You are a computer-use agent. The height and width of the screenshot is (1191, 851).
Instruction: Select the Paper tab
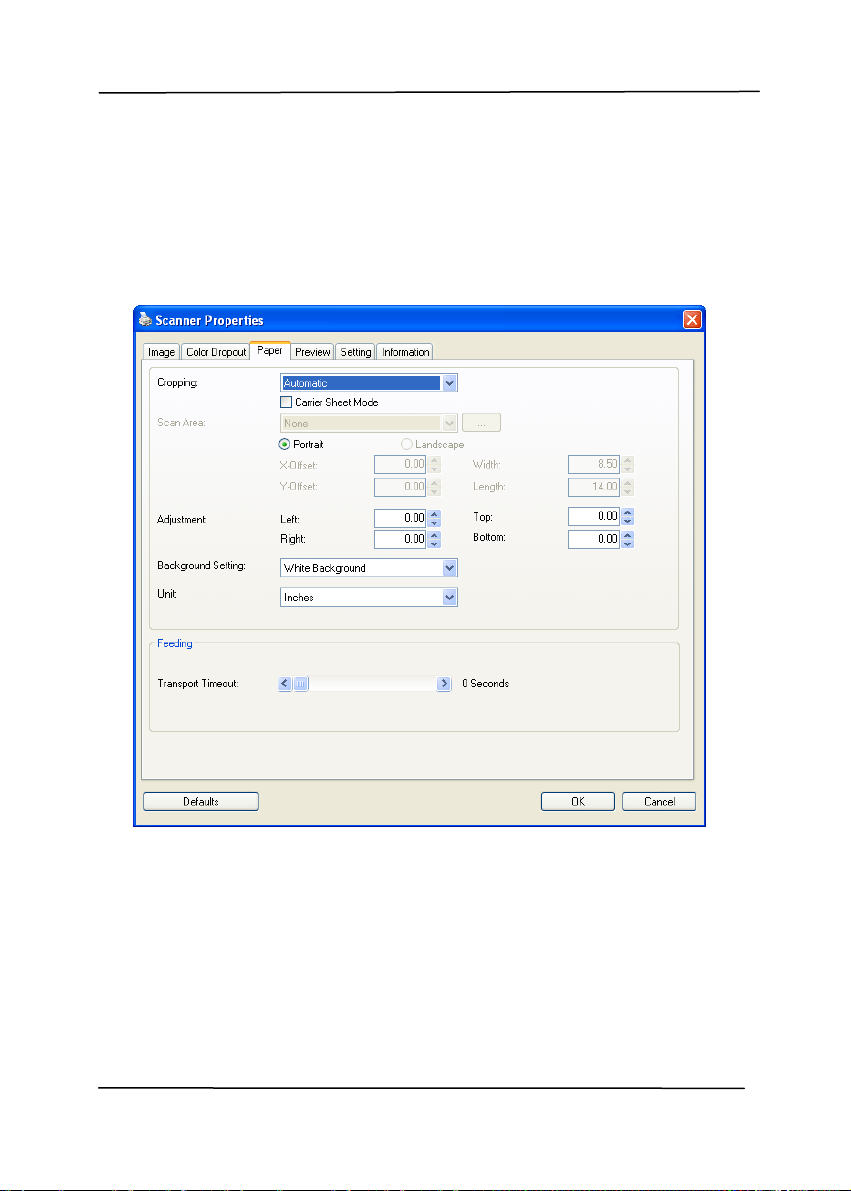[270, 350]
